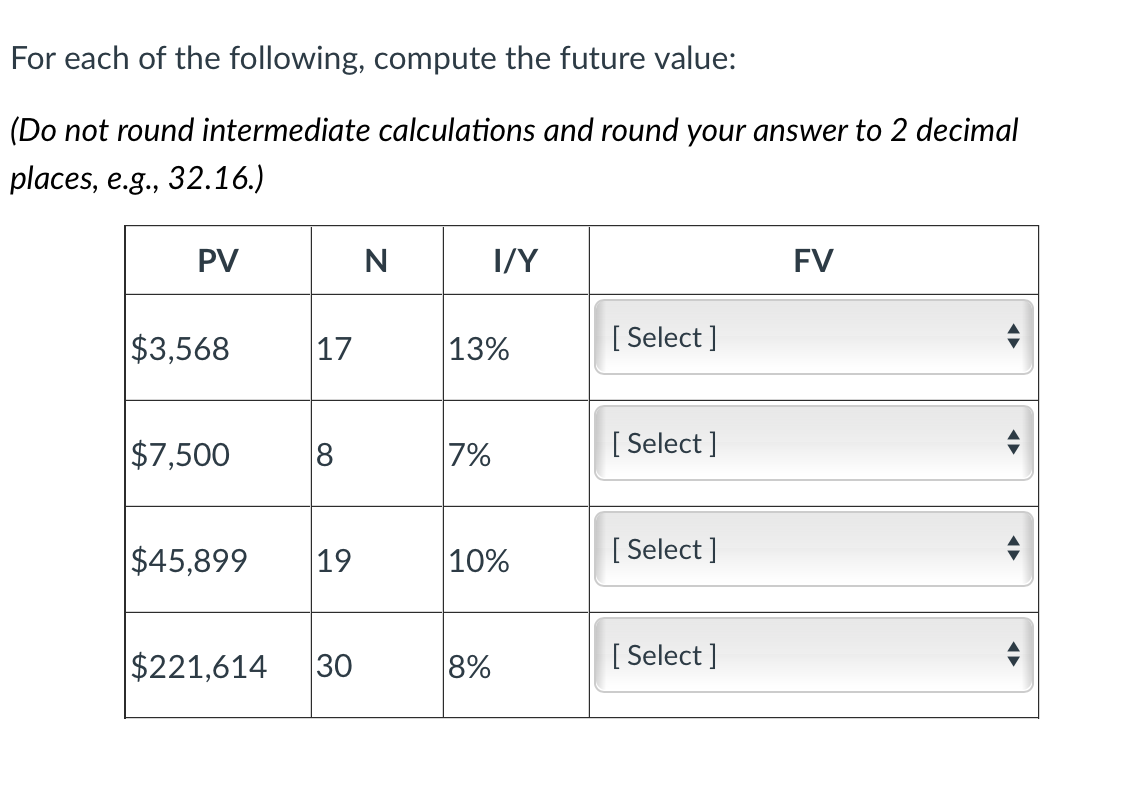Click the $221,614 present value cell
The width and height of the screenshot is (1144, 800).
pos(197,666)
